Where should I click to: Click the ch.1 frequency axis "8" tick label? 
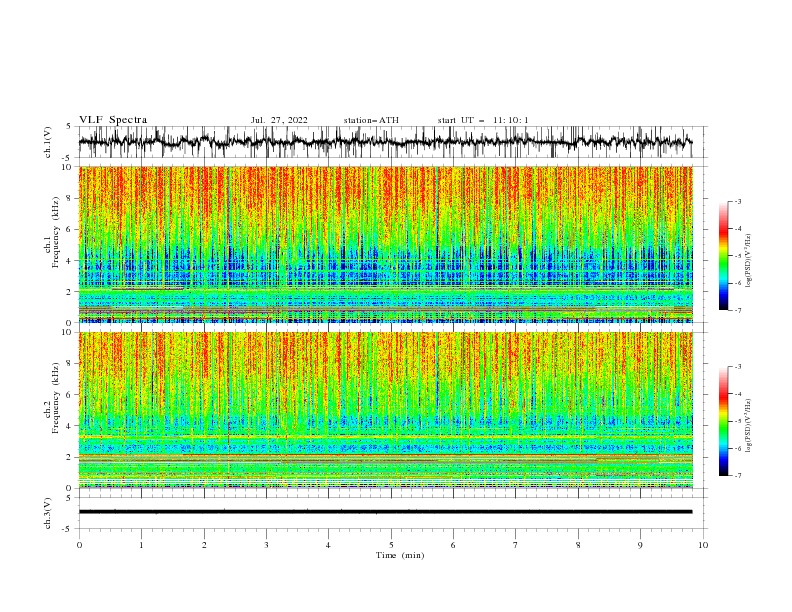69,198
